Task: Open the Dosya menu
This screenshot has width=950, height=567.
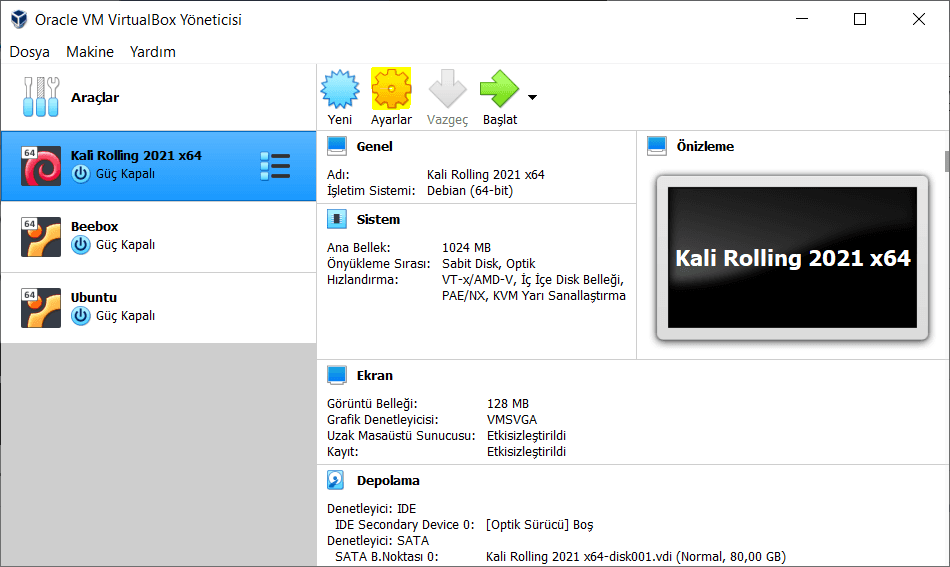Action: click(x=29, y=52)
